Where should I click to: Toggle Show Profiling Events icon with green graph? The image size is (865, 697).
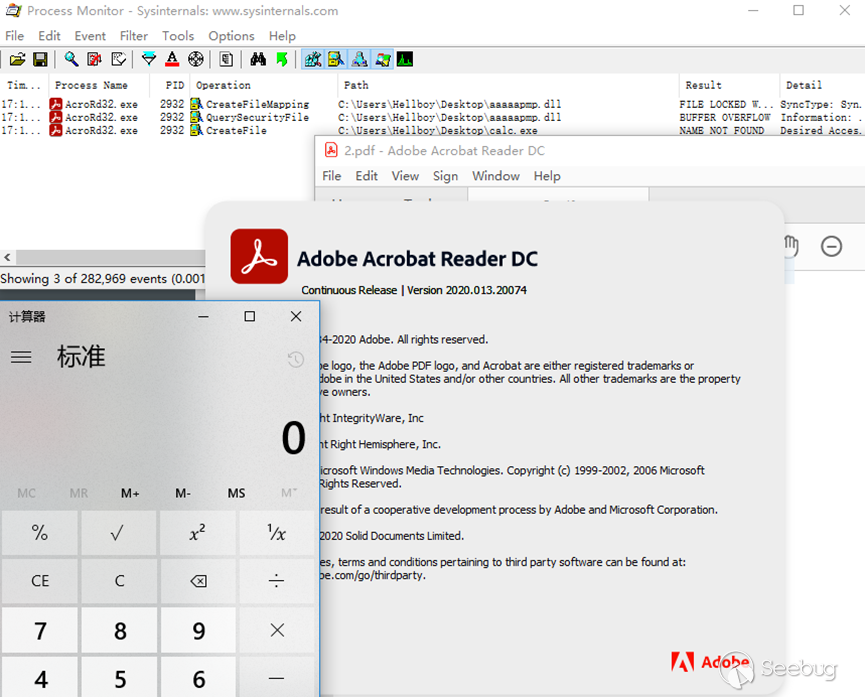click(x=405, y=59)
